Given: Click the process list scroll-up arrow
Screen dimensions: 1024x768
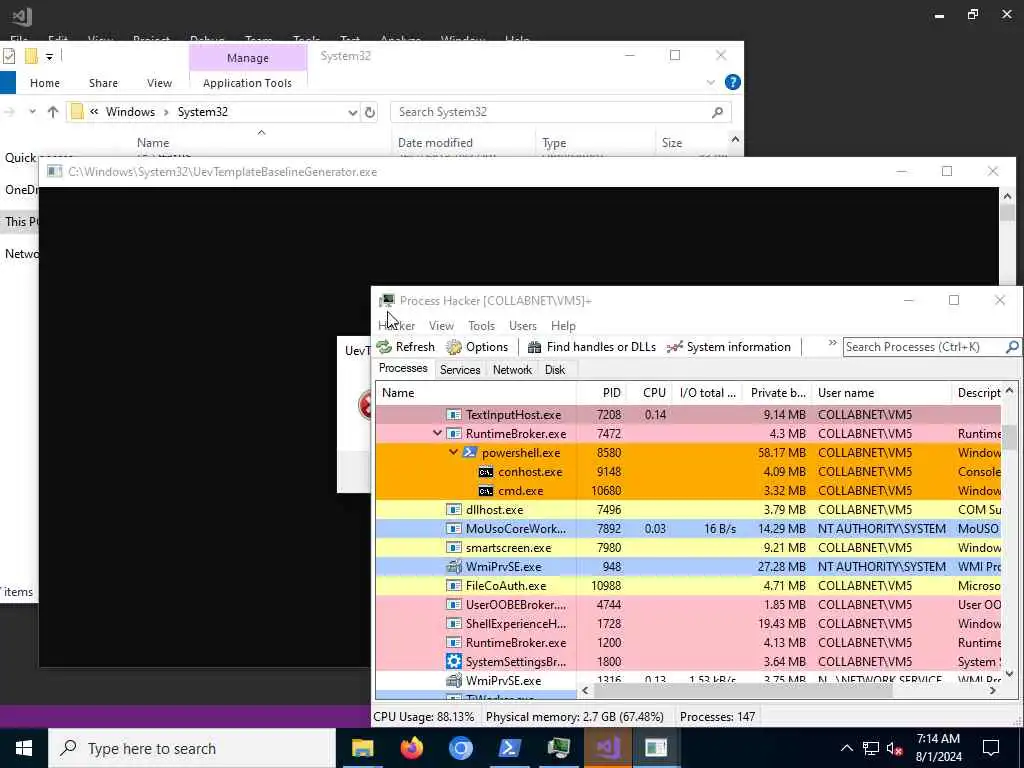Looking at the screenshot, I should coord(1009,391).
